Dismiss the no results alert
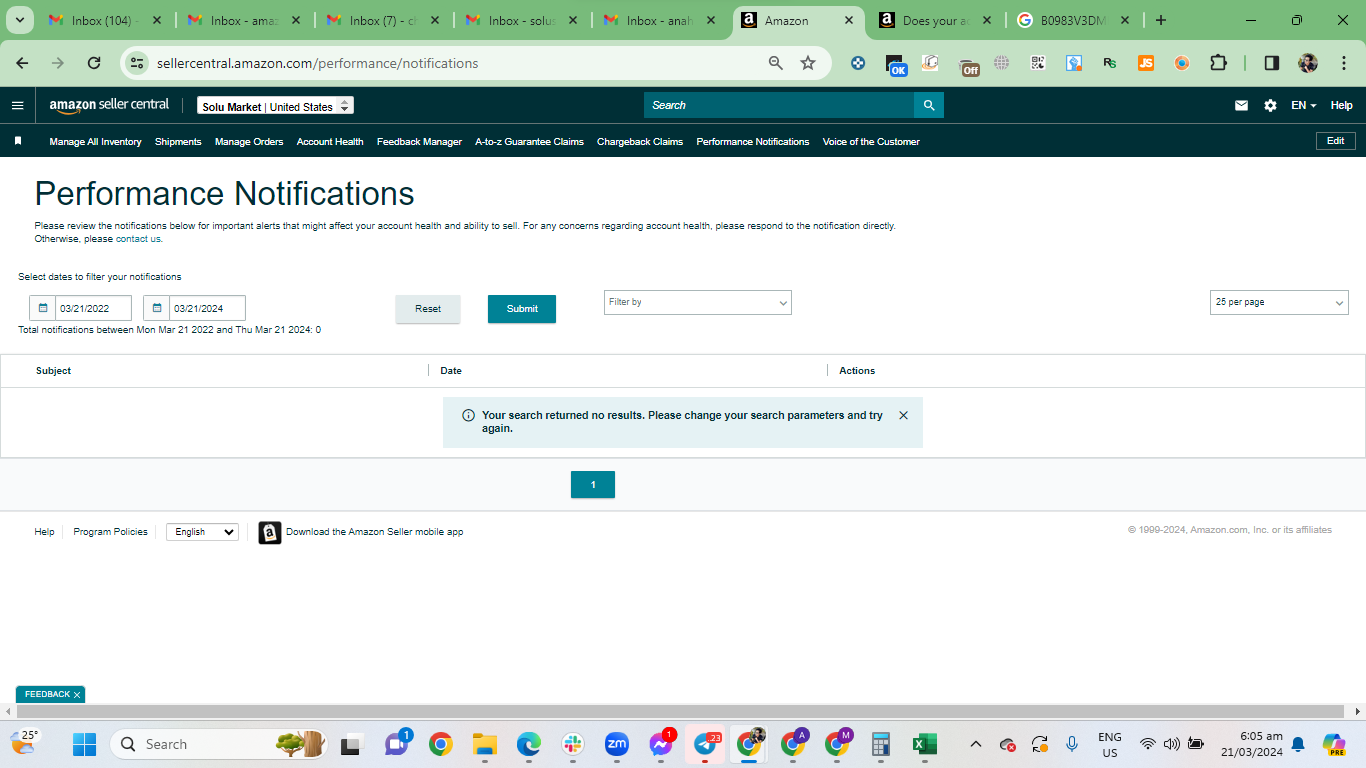The image size is (1366, 768). point(903,415)
